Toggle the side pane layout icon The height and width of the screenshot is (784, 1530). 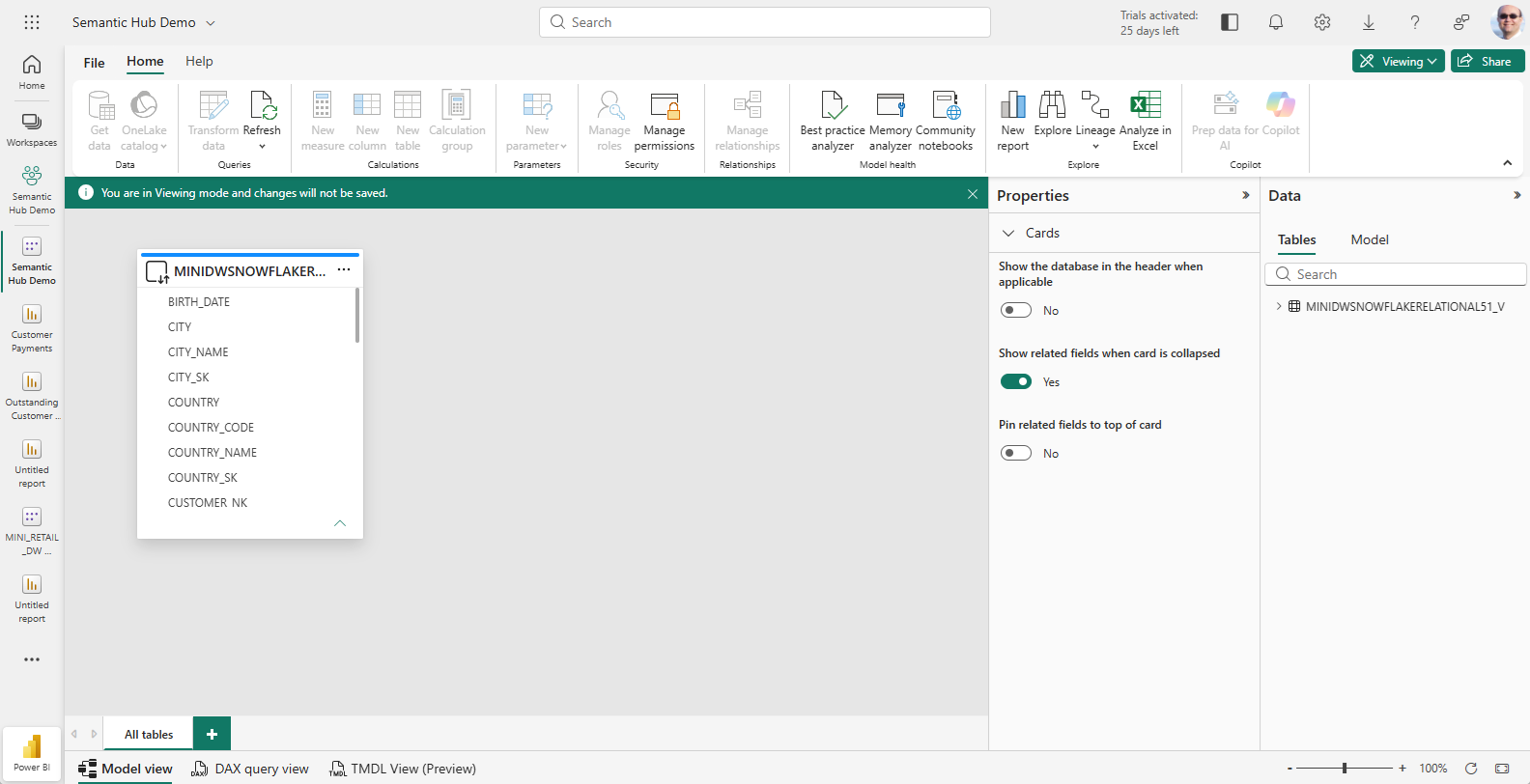pyautogui.click(x=1230, y=22)
